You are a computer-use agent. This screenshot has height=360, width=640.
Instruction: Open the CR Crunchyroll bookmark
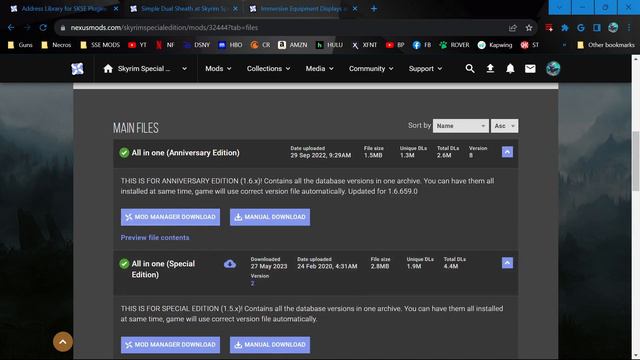pyautogui.click(x=260, y=45)
